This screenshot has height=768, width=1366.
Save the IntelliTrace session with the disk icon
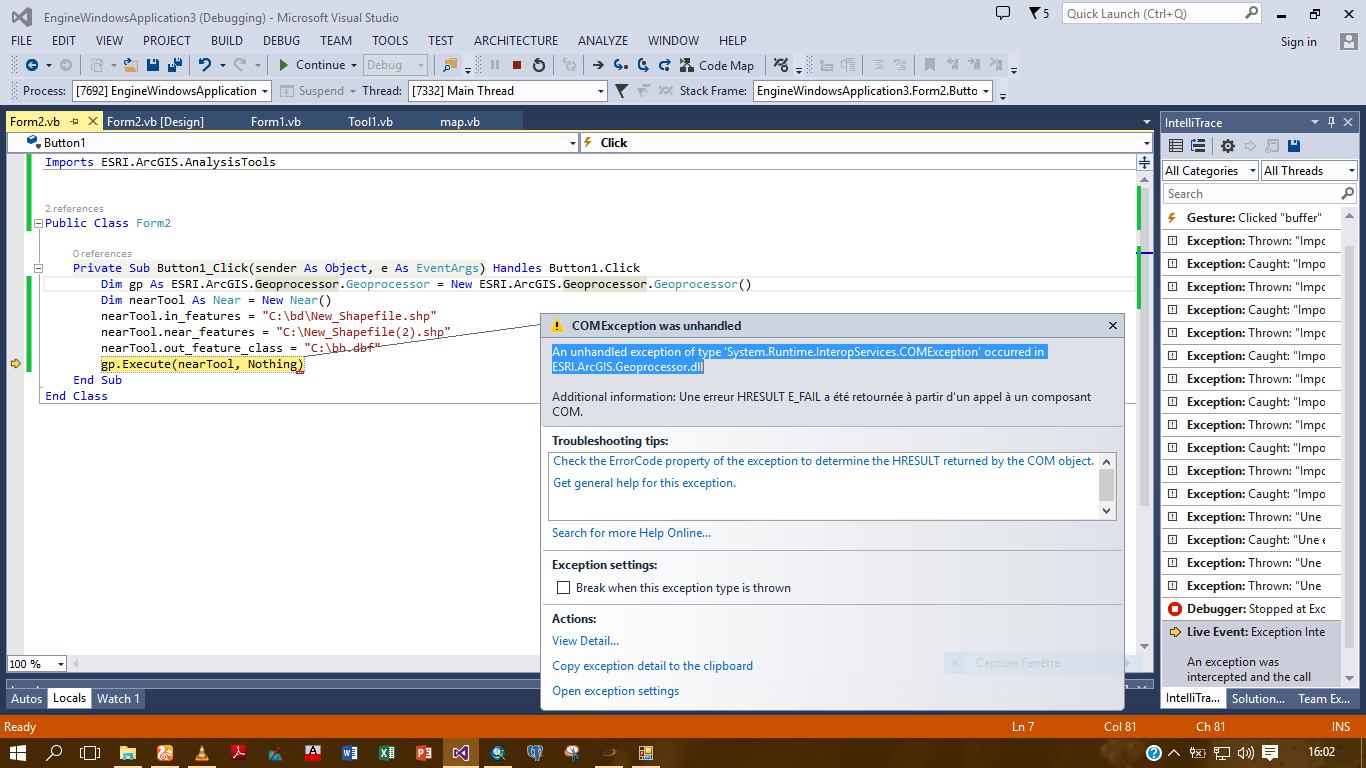[1293, 146]
